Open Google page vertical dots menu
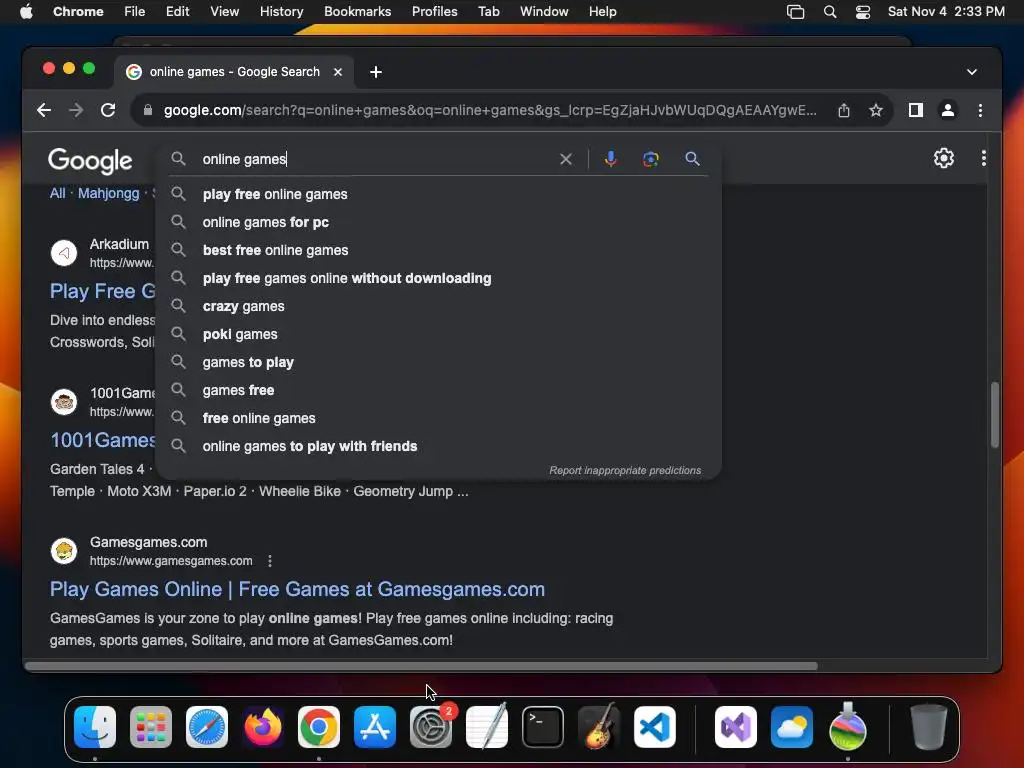The width and height of the screenshot is (1024, 768). pos(984,158)
